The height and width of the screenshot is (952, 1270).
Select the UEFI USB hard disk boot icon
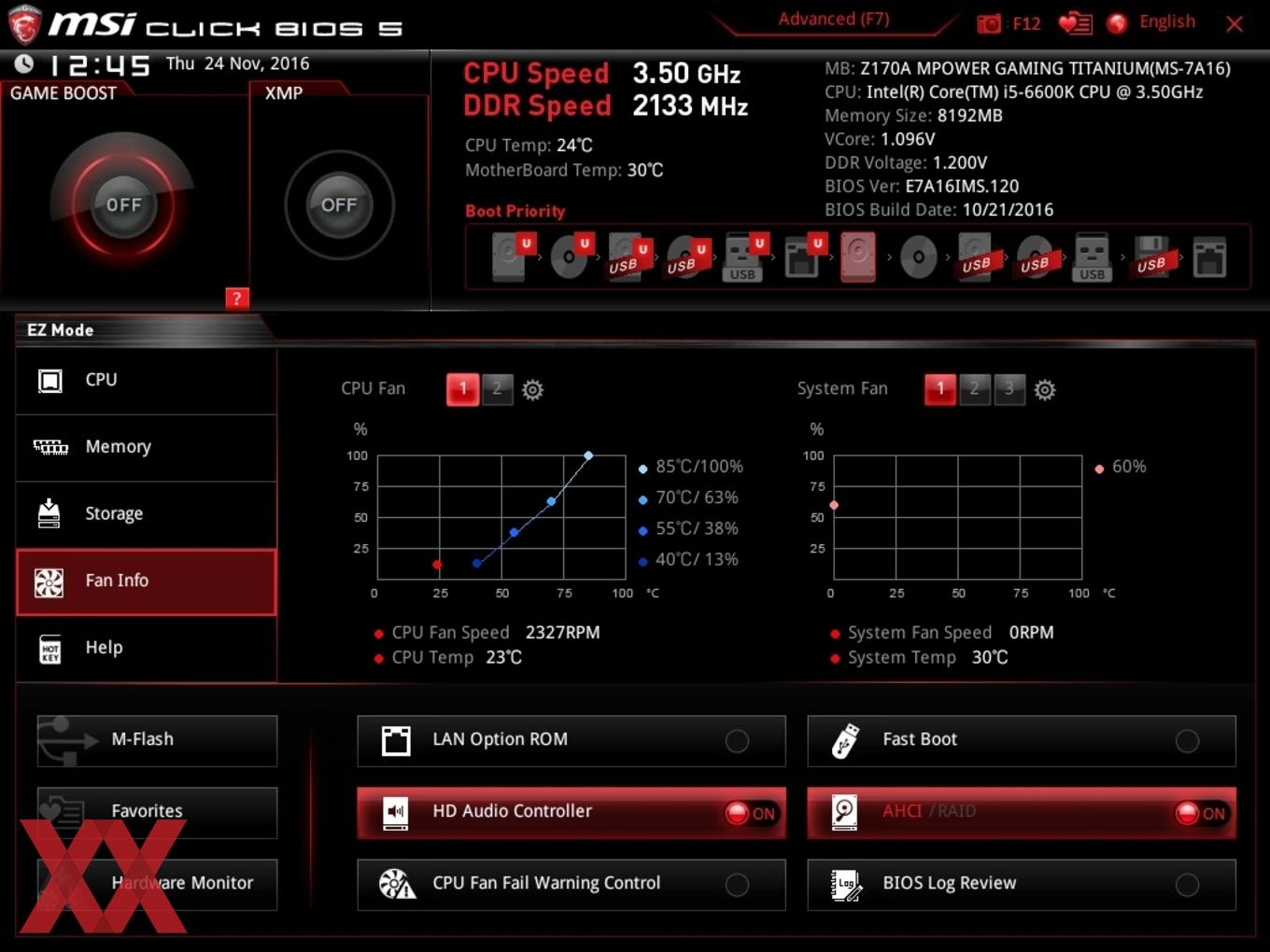pos(628,257)
